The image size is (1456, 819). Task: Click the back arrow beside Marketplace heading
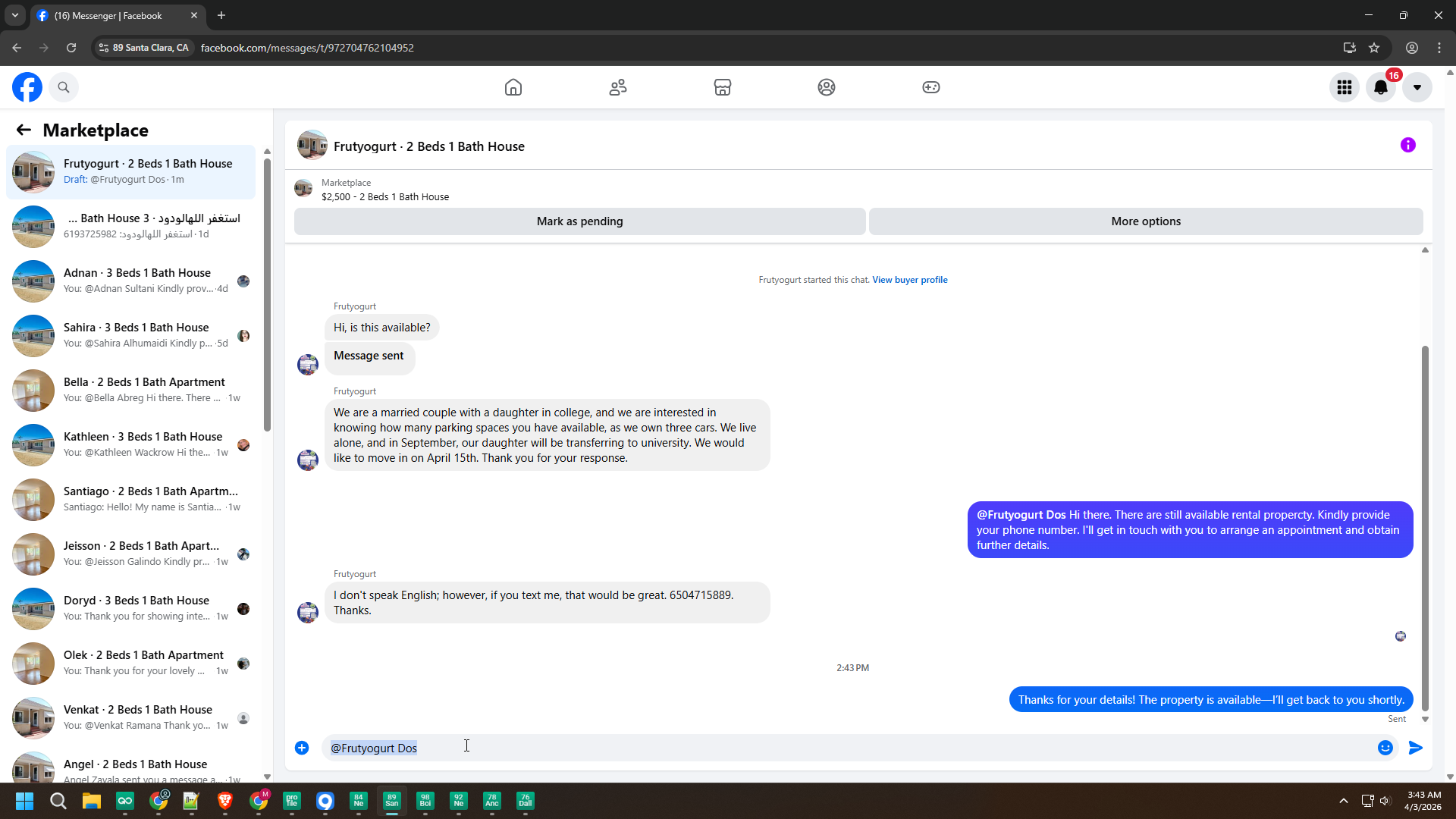point(24,130)
